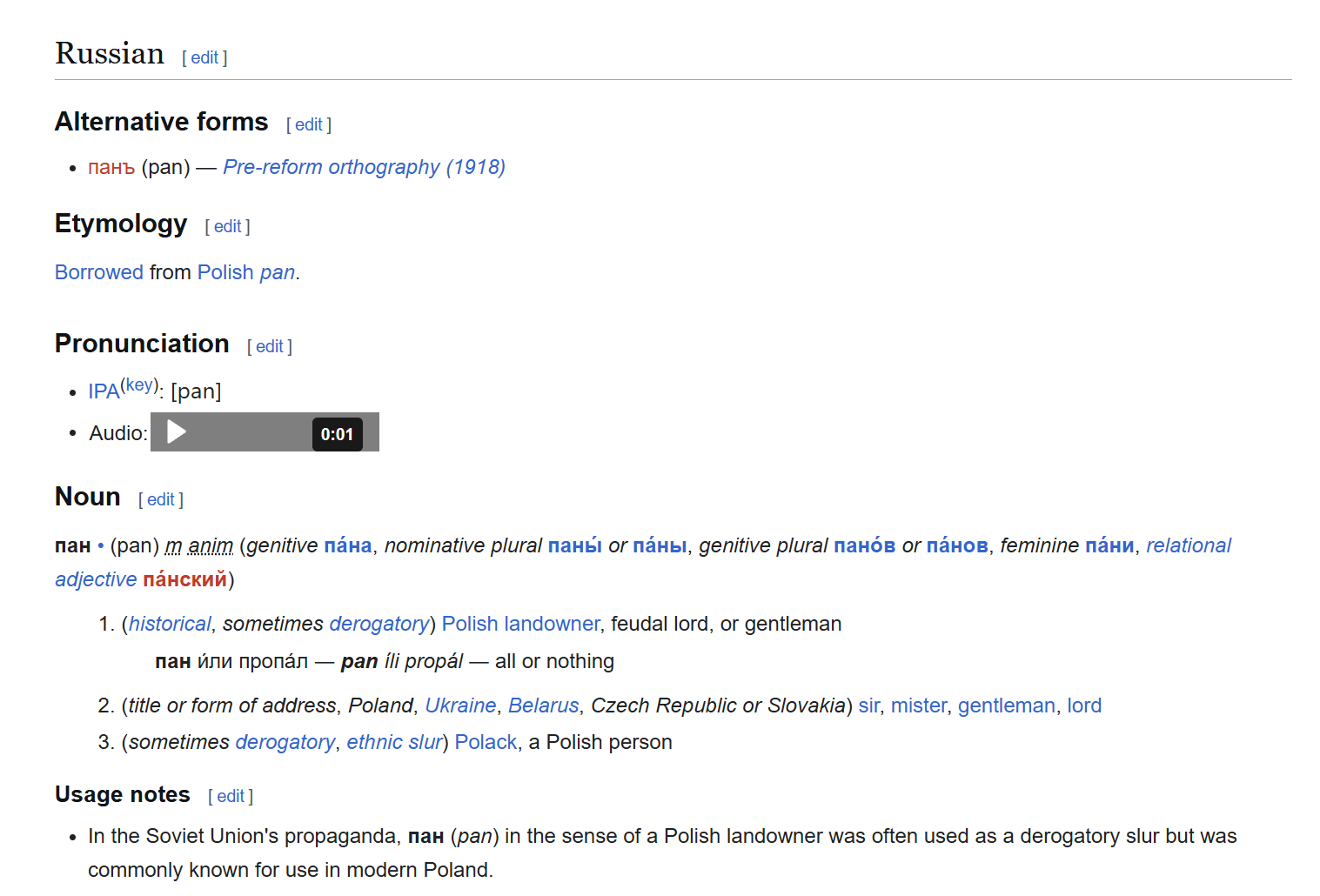Open the IPA (key) superscript link

click(x=139, y=384)
